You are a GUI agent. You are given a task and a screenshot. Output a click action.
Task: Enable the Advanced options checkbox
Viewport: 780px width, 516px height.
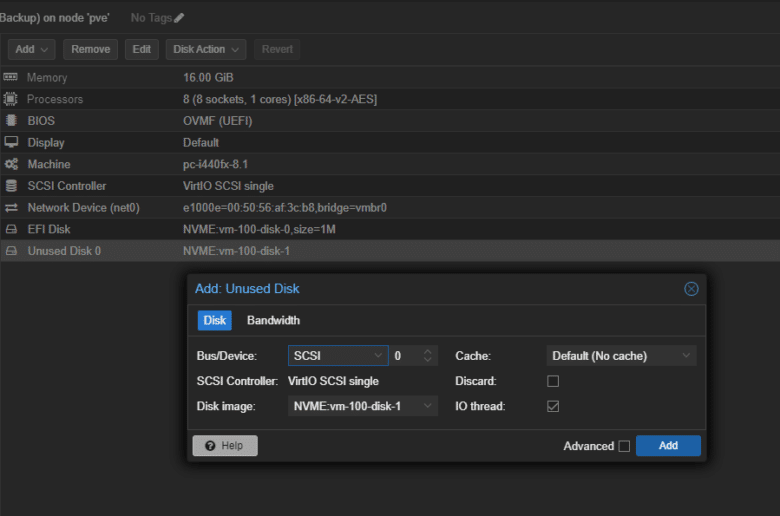pos(624,446)
